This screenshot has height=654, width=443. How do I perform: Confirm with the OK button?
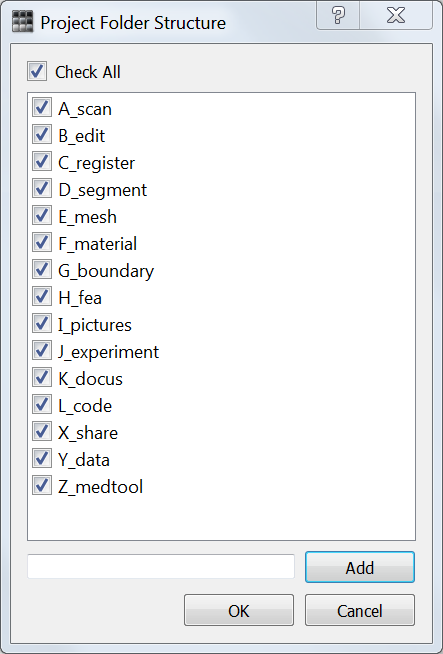239,610
